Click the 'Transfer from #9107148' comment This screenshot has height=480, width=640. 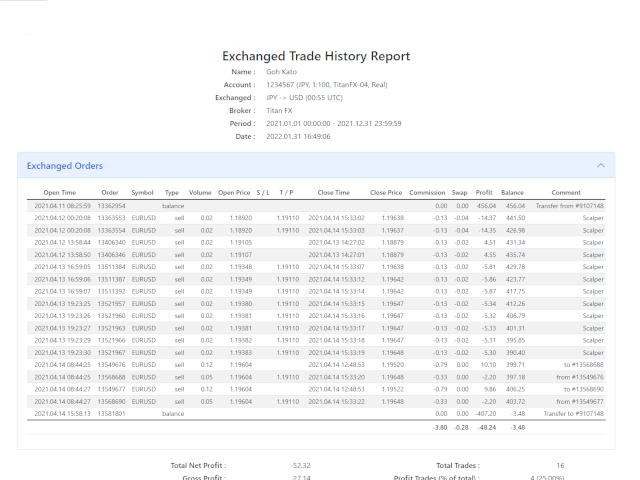point(569,206)
